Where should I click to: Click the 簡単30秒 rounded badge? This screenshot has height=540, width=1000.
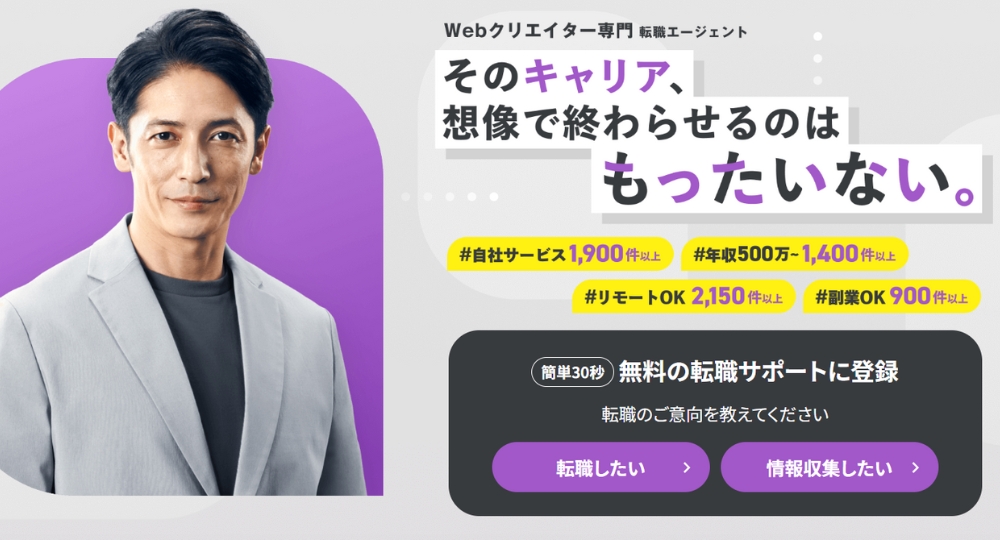tap(572, 372)
